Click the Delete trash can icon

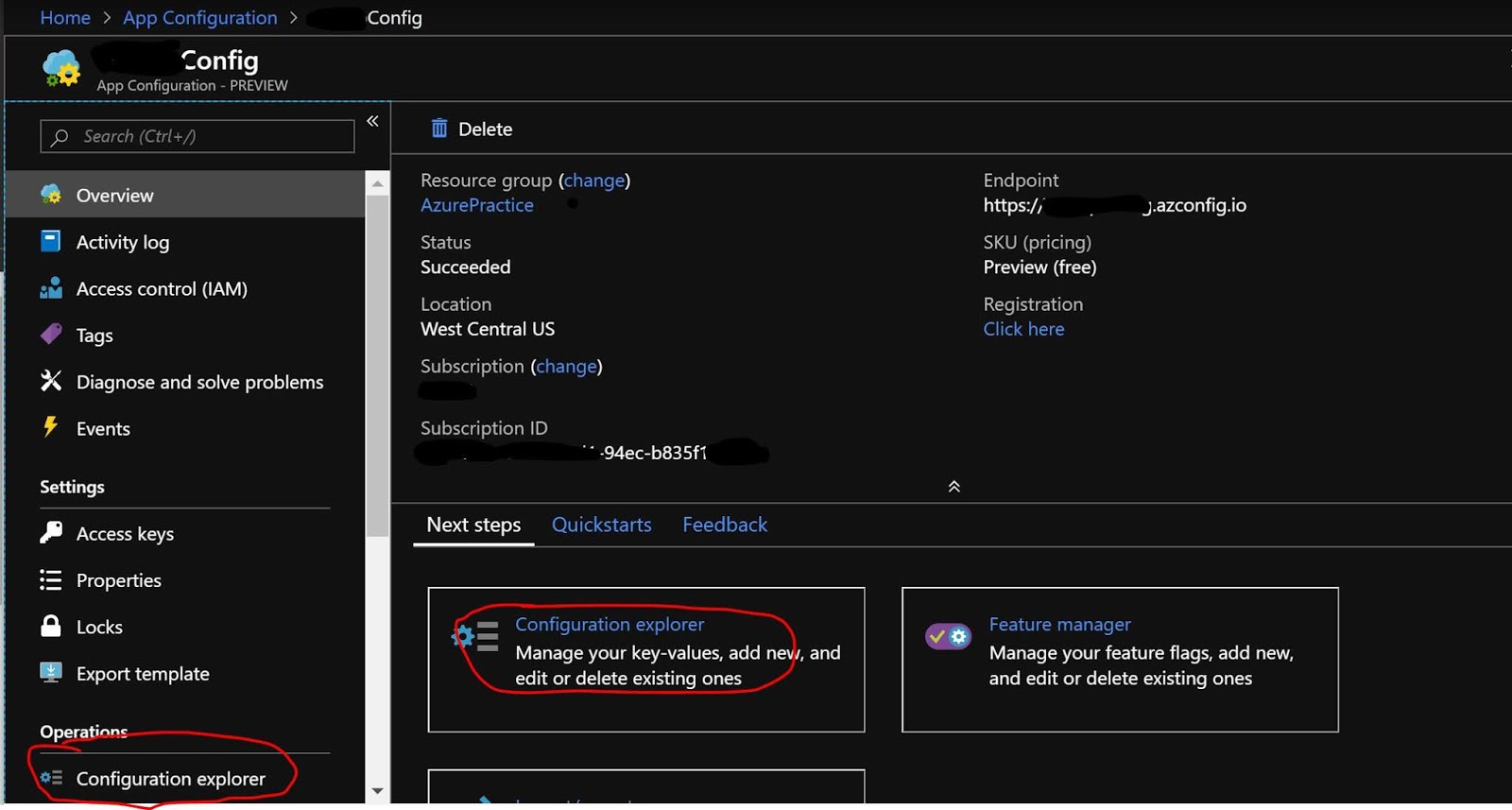[439, 129]
